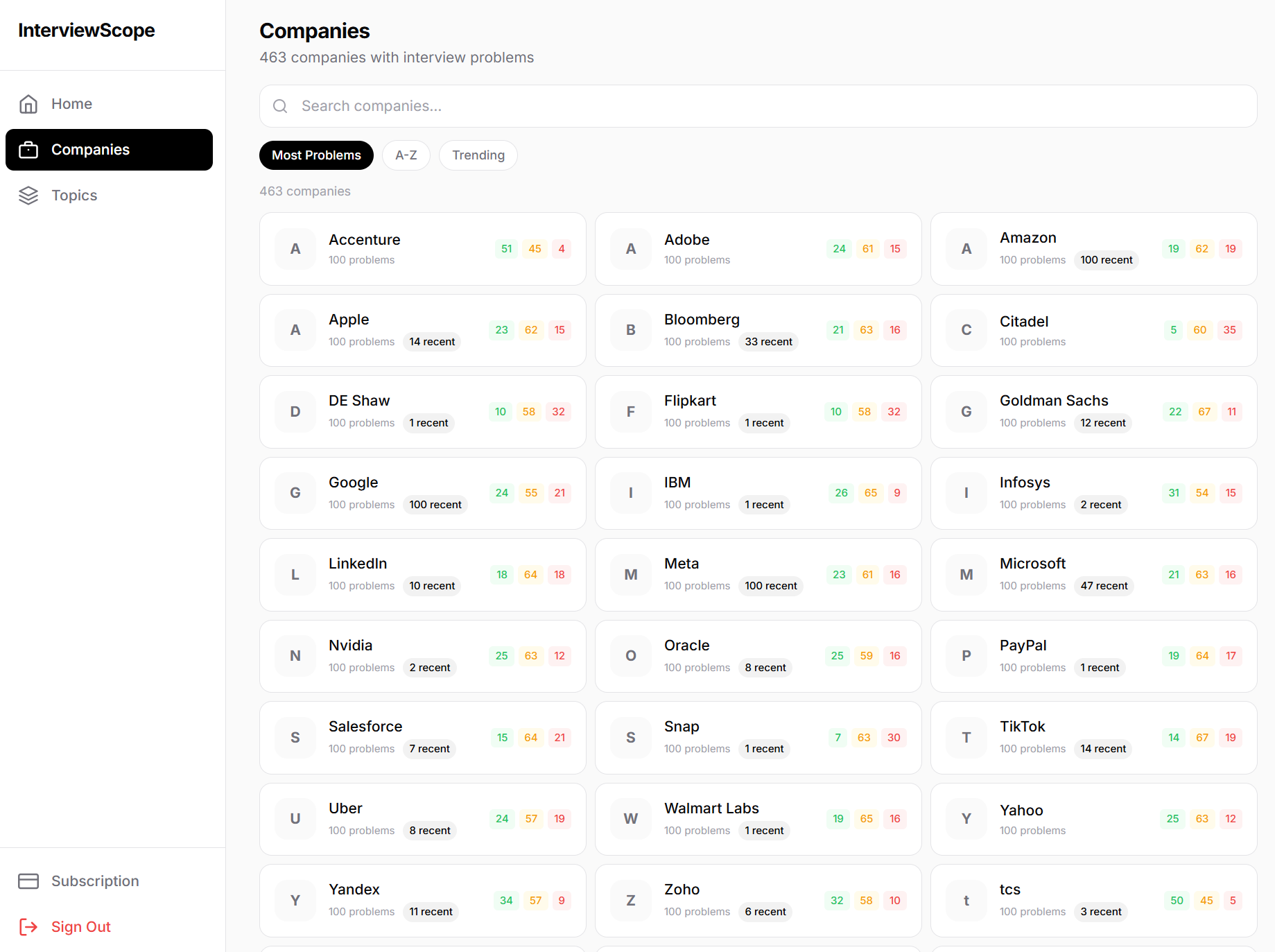The height and width of the screenshot is (952, 1275).
Task: Click the Oracle letter O avatar
Action: tap(631, 656)
